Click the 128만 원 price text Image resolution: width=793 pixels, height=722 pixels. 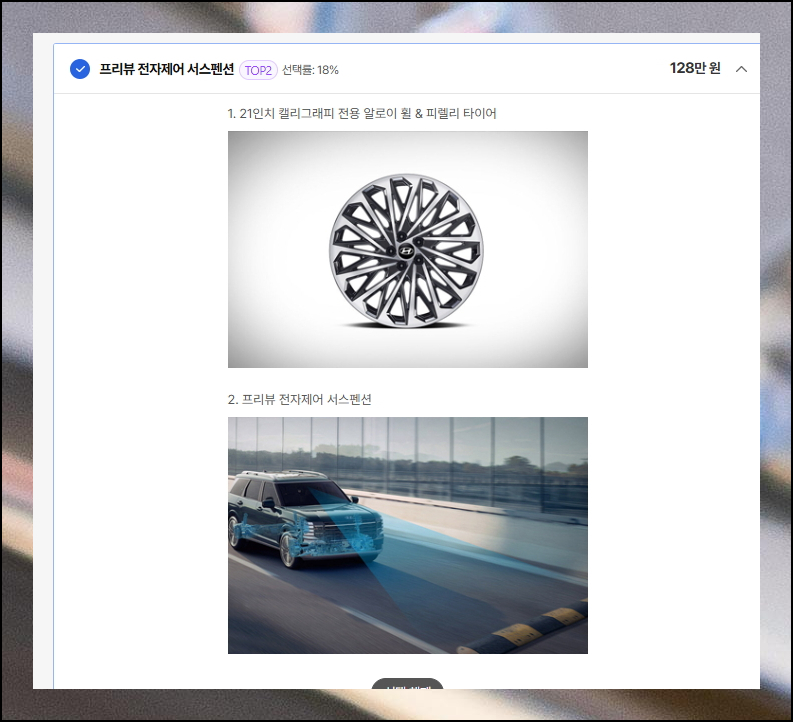click(694, 68)
